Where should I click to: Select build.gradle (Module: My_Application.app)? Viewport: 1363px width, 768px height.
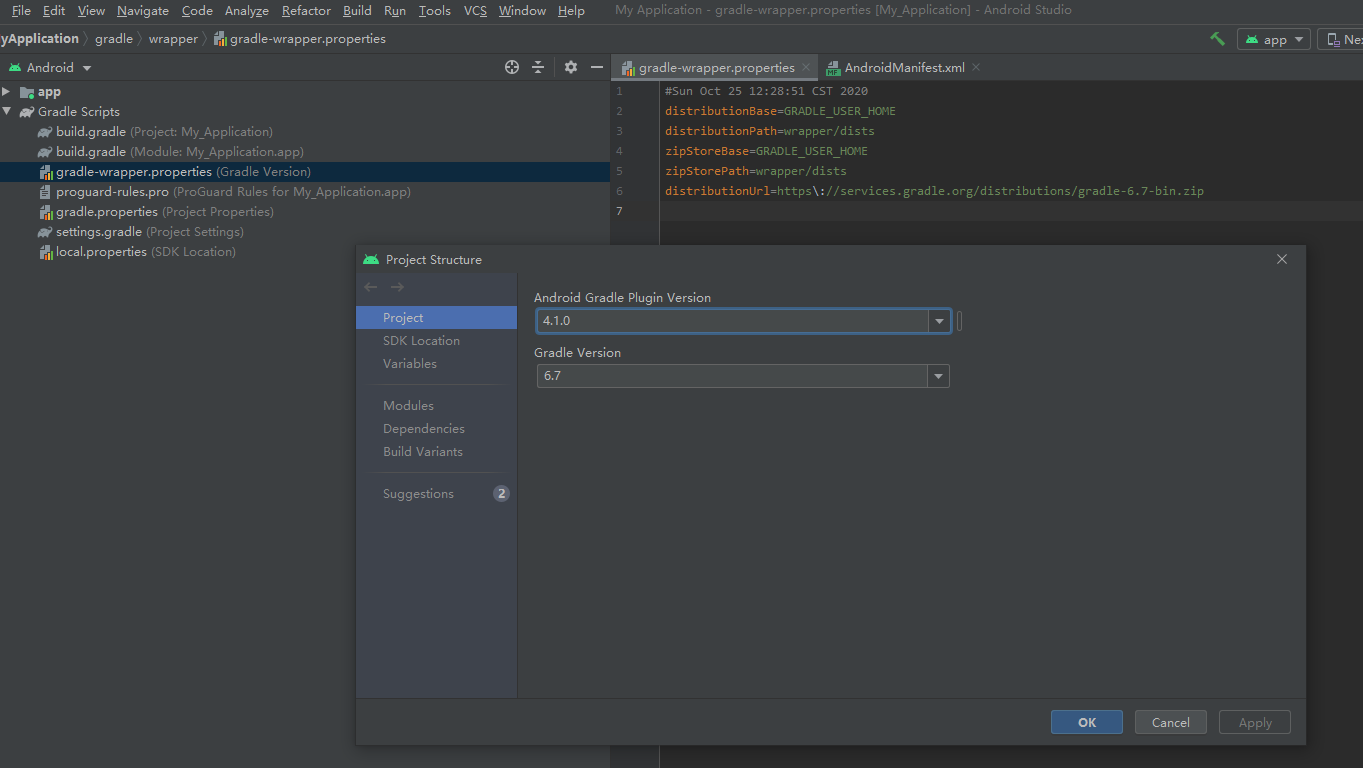pyautogui.click(x=180, y=151)
